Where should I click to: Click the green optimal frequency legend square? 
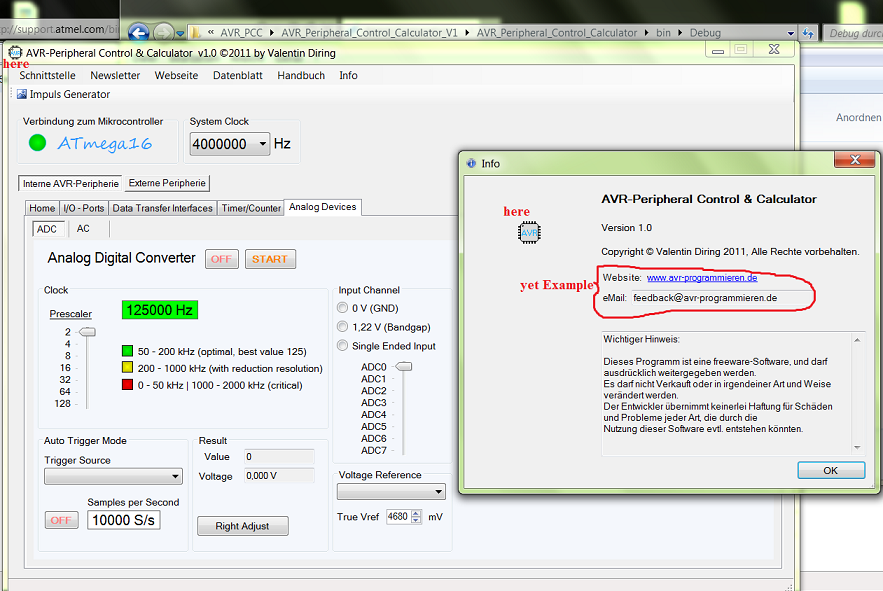125,351
